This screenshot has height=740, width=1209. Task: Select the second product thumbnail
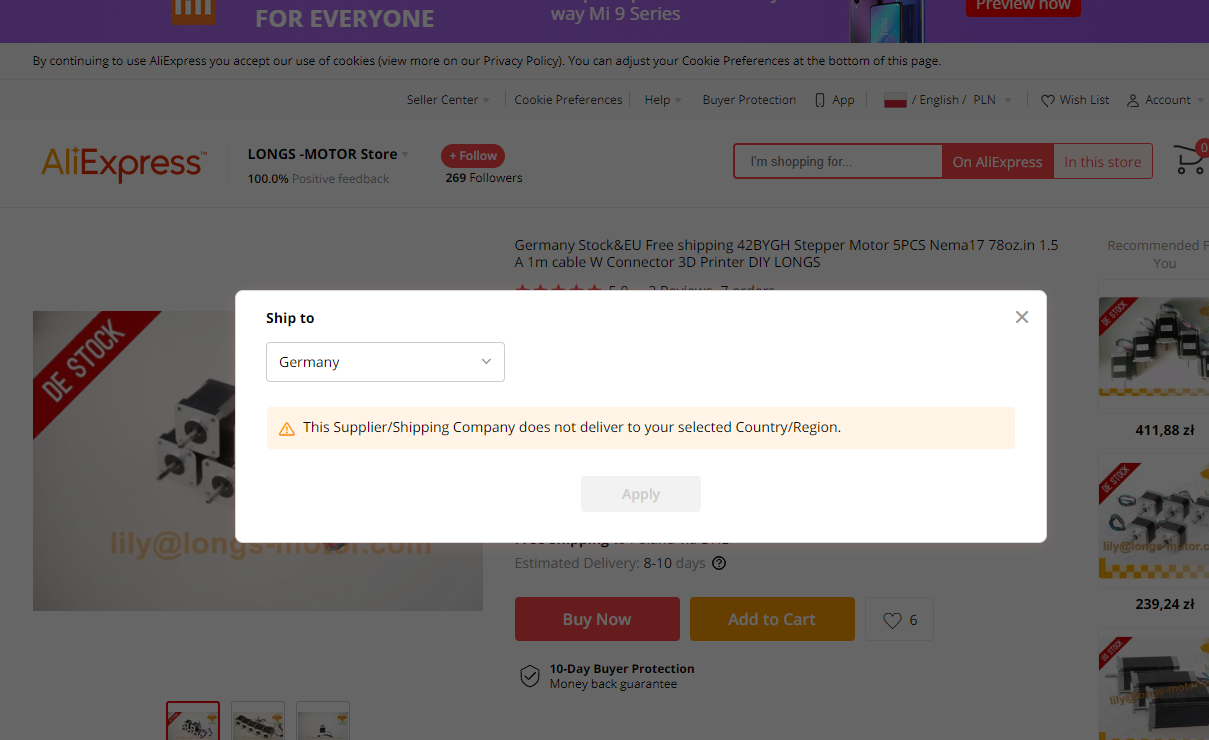[258, 721]
